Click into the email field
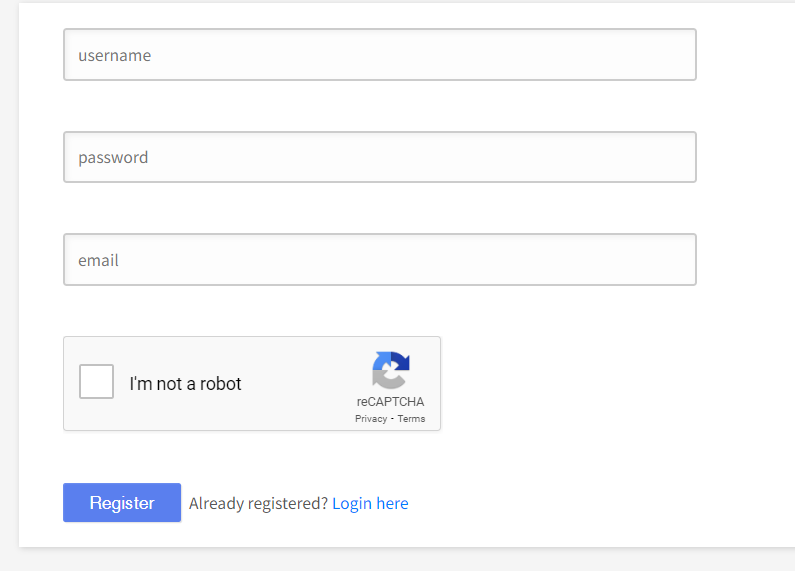This screenshot has width=795, height=571. point(380,260)
